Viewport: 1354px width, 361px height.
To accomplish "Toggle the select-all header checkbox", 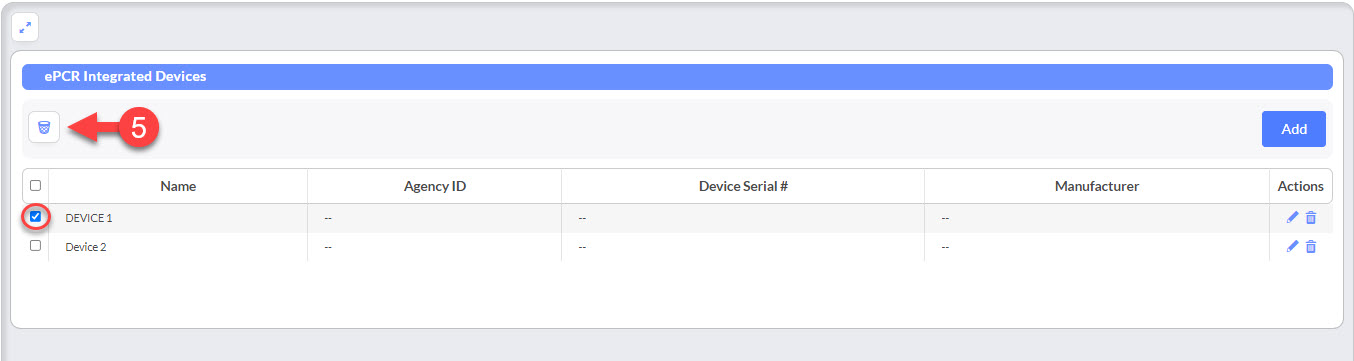I will [x=36, y=186].
